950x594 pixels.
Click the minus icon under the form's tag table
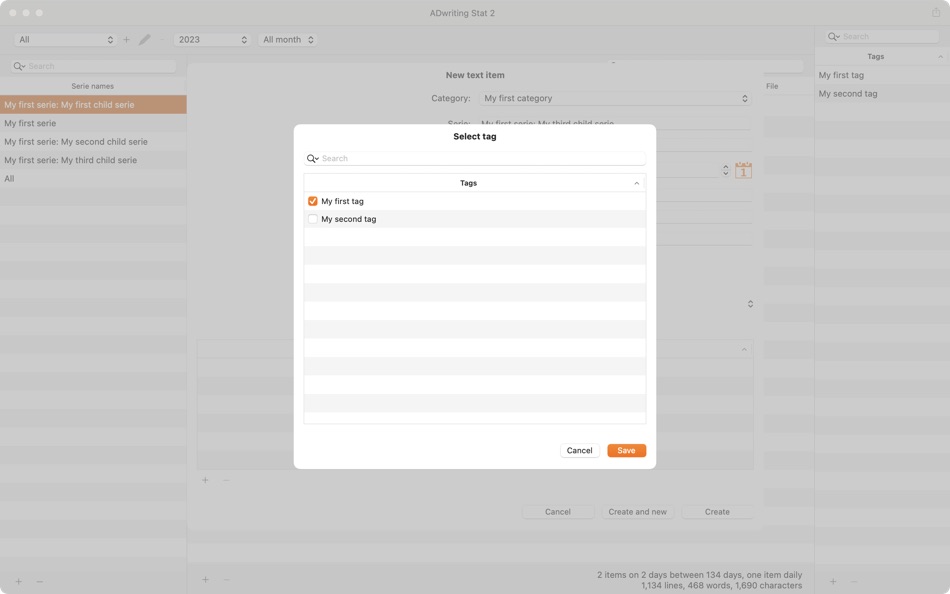pos(226,480)
